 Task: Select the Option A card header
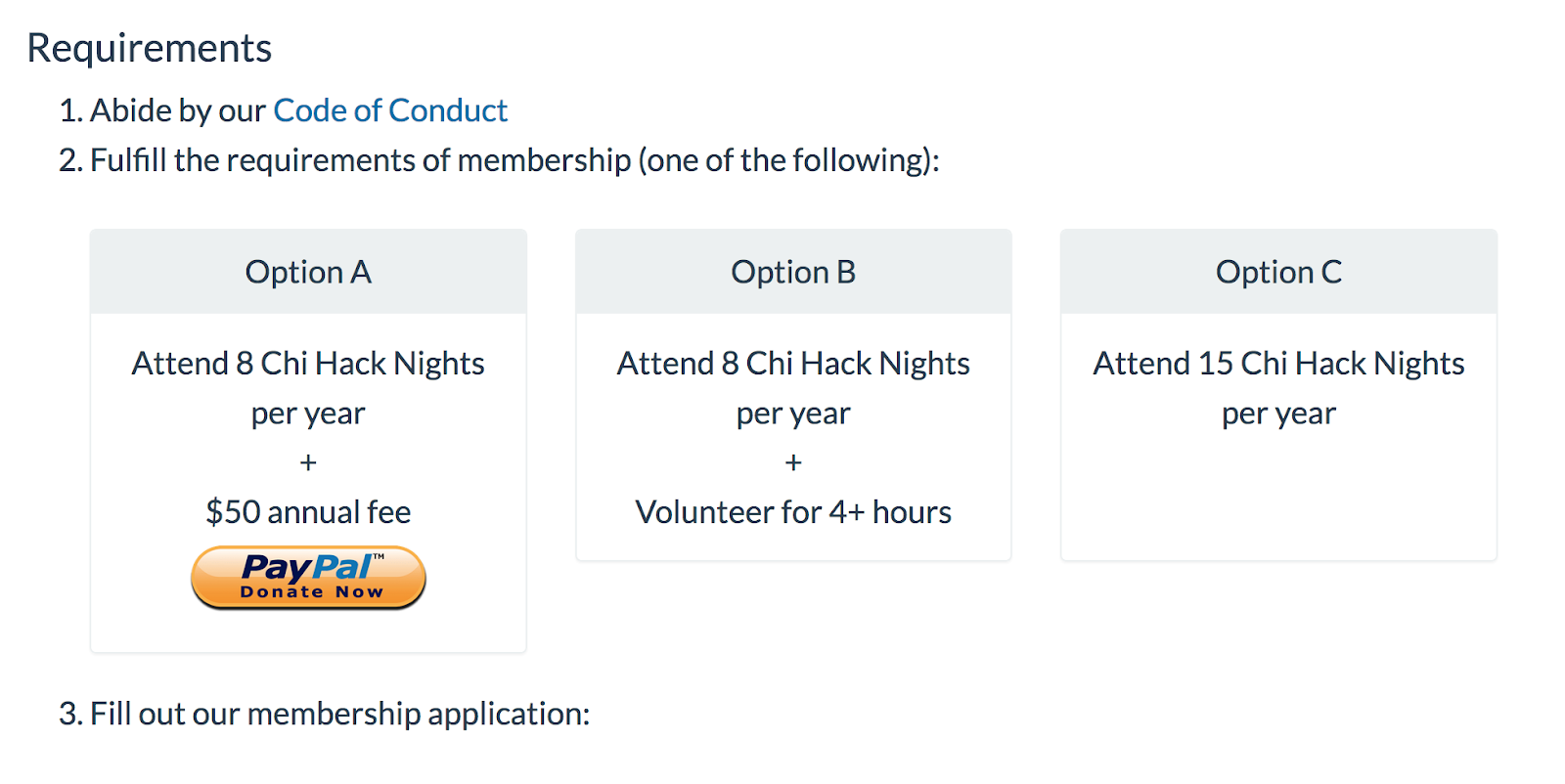pyautogui.click(x=308, y=272)
